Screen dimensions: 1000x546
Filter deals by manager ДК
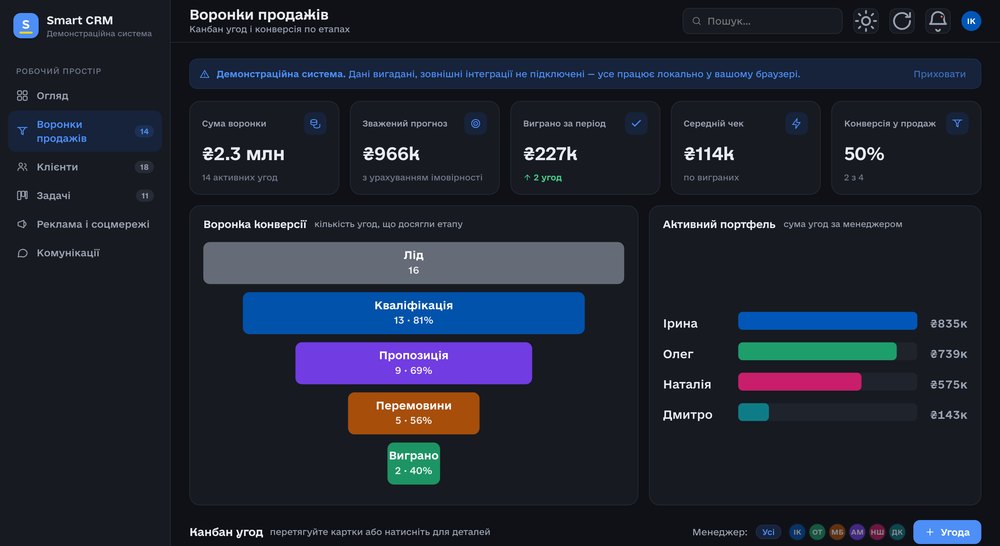(897, 532)
